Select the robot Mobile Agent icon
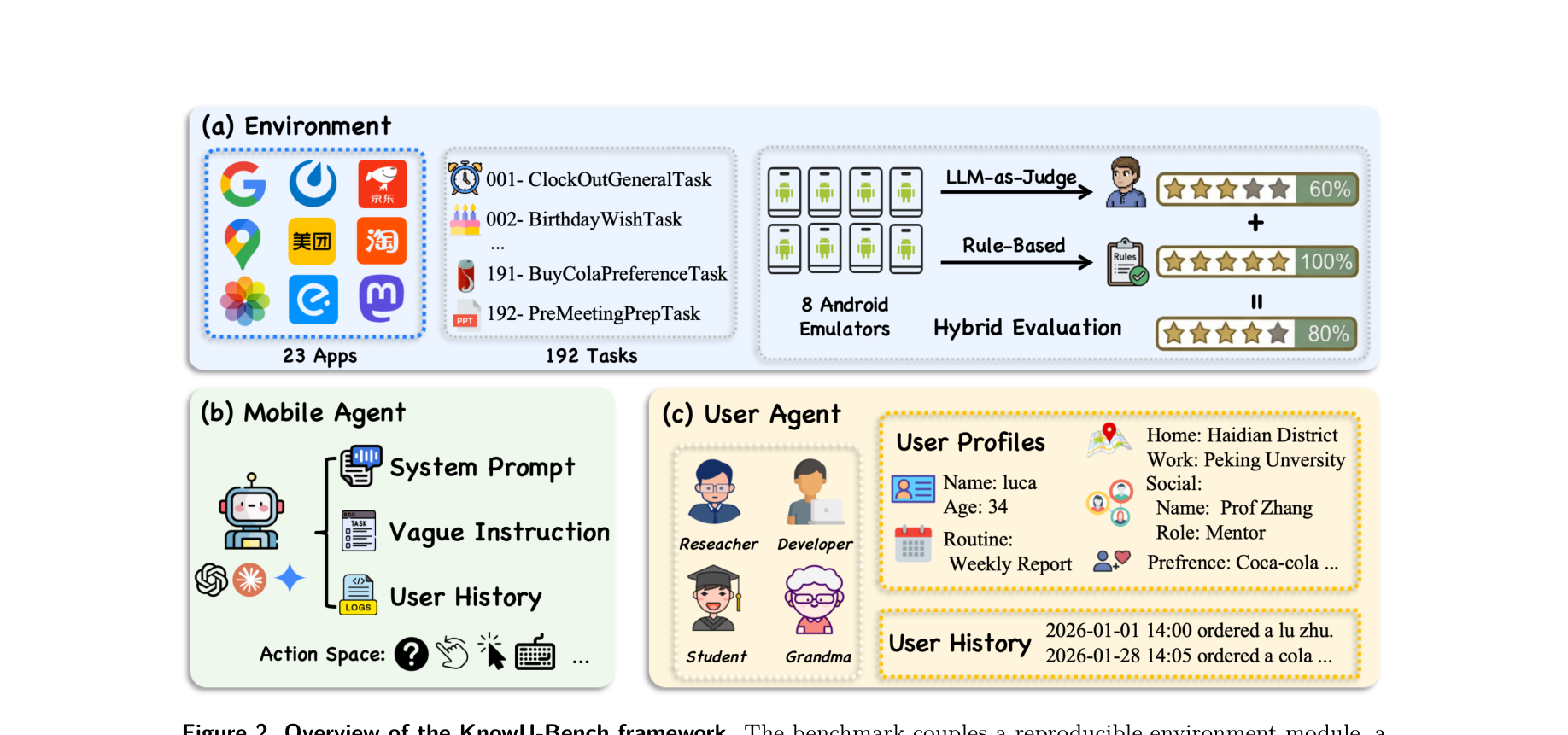 pos(251,512)
